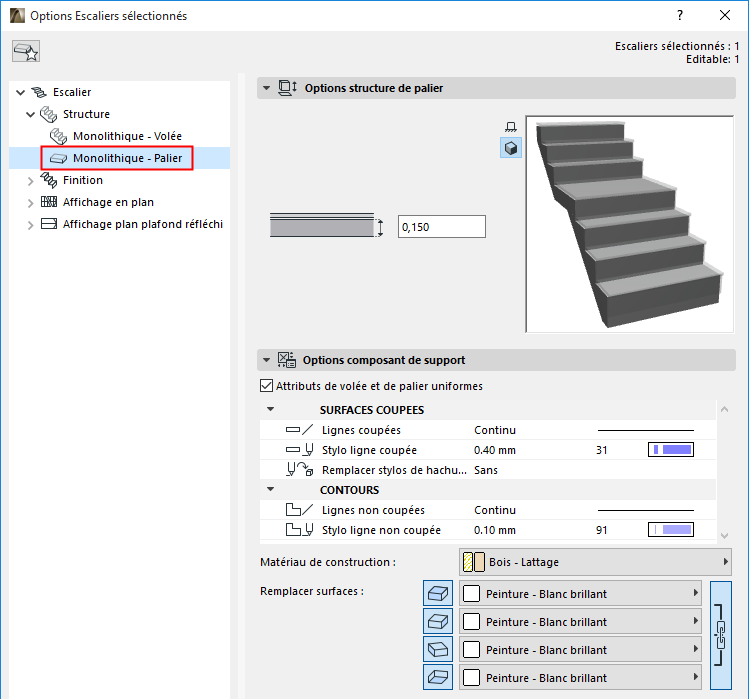The image size is (749, 699).
Task: Click the Lignes non coupées line preview
Action: coord(645,510)
